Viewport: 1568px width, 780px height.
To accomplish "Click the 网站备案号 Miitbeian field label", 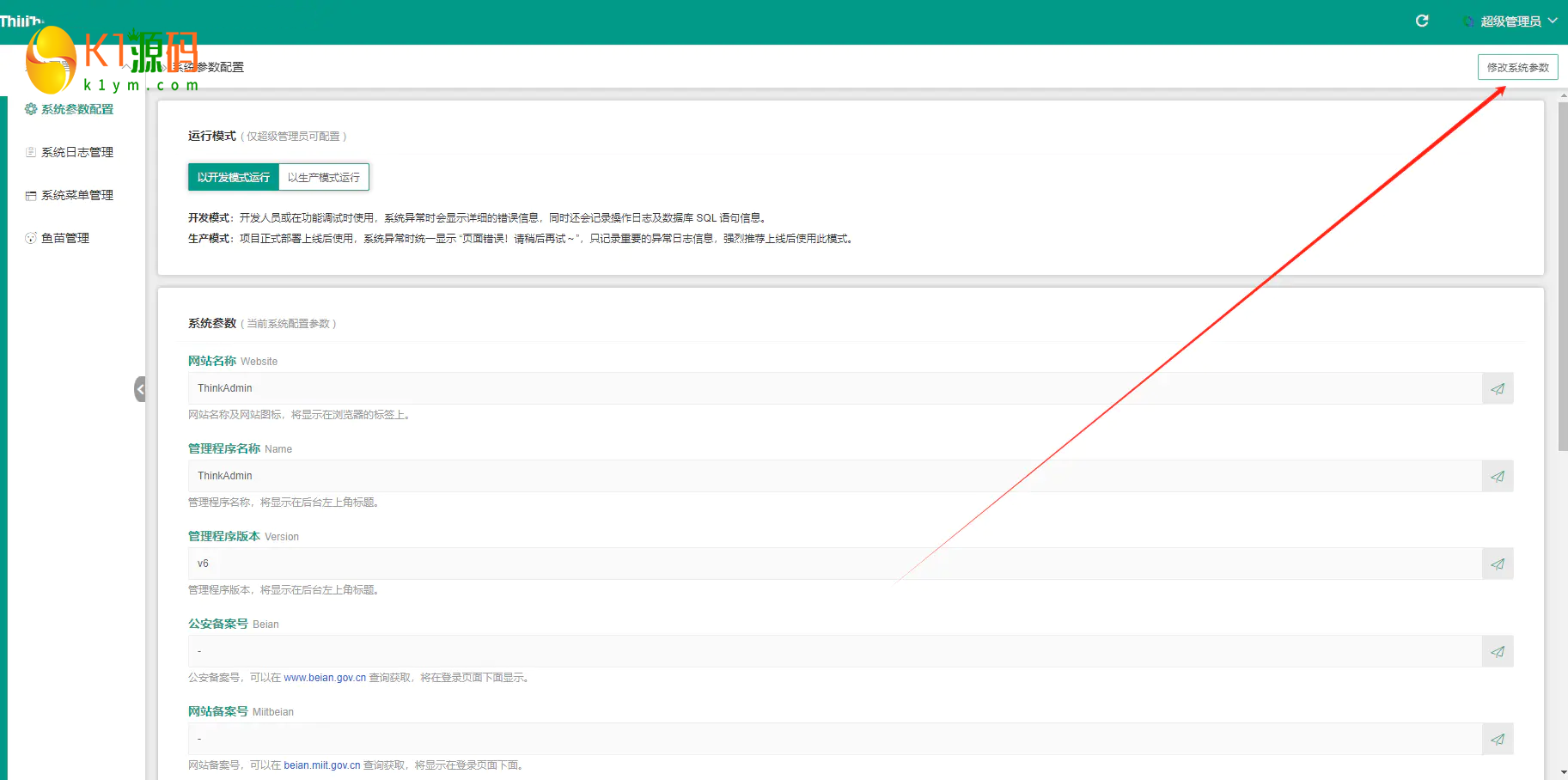I will click(x=241, y=711).
